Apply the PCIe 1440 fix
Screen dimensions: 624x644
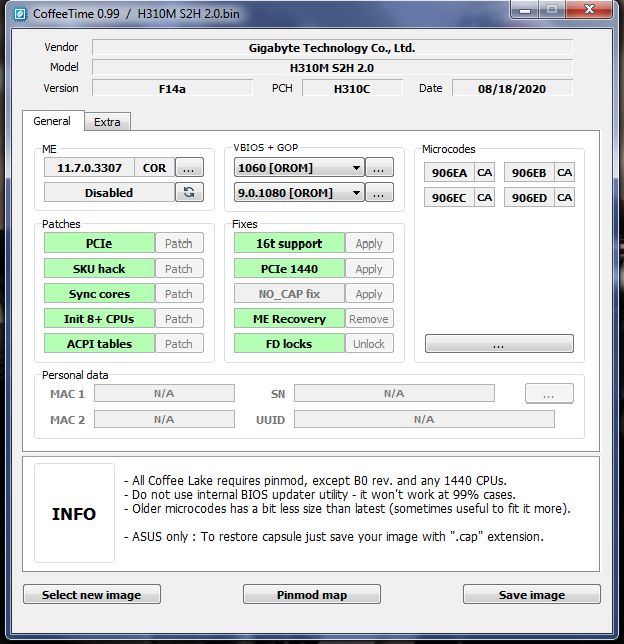pyautogui.click(x=369, y=269)
